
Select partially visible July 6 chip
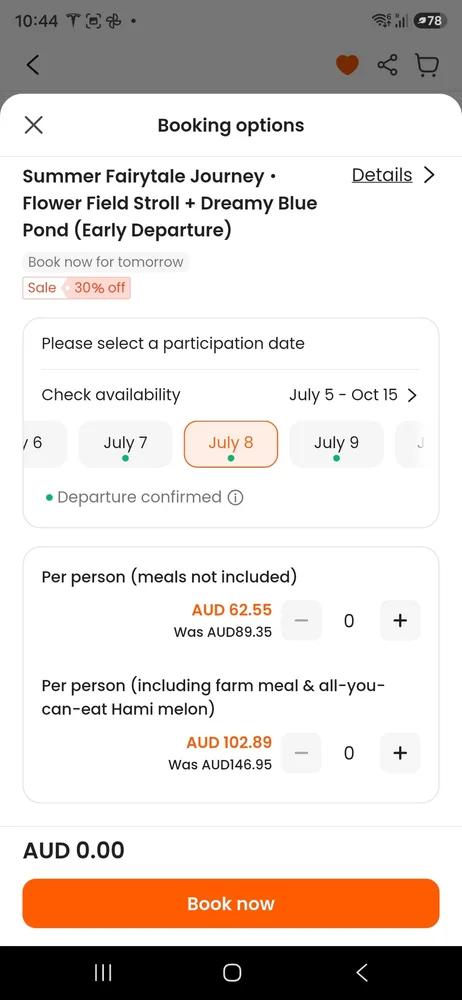click(45, 445)
